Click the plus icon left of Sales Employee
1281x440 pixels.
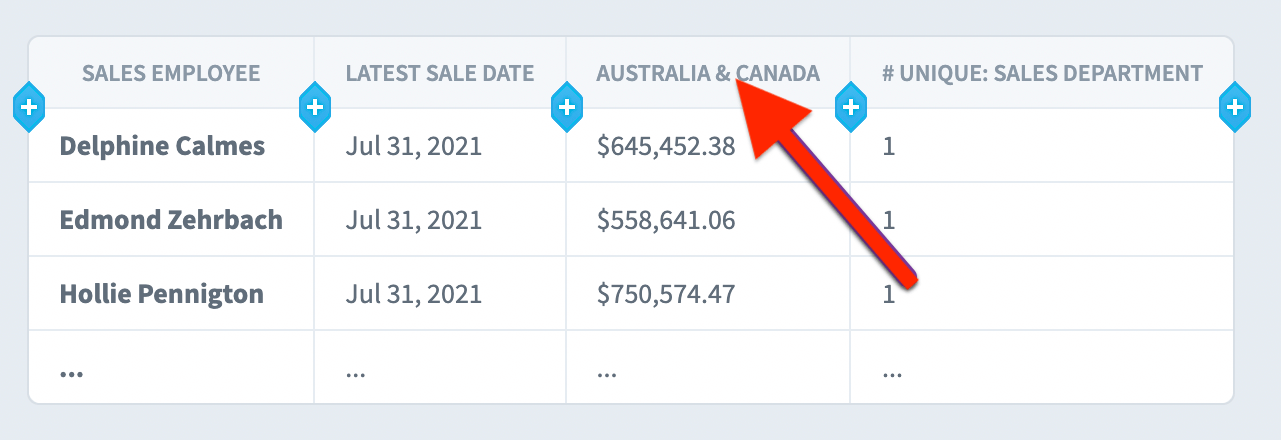click(29, 106)
